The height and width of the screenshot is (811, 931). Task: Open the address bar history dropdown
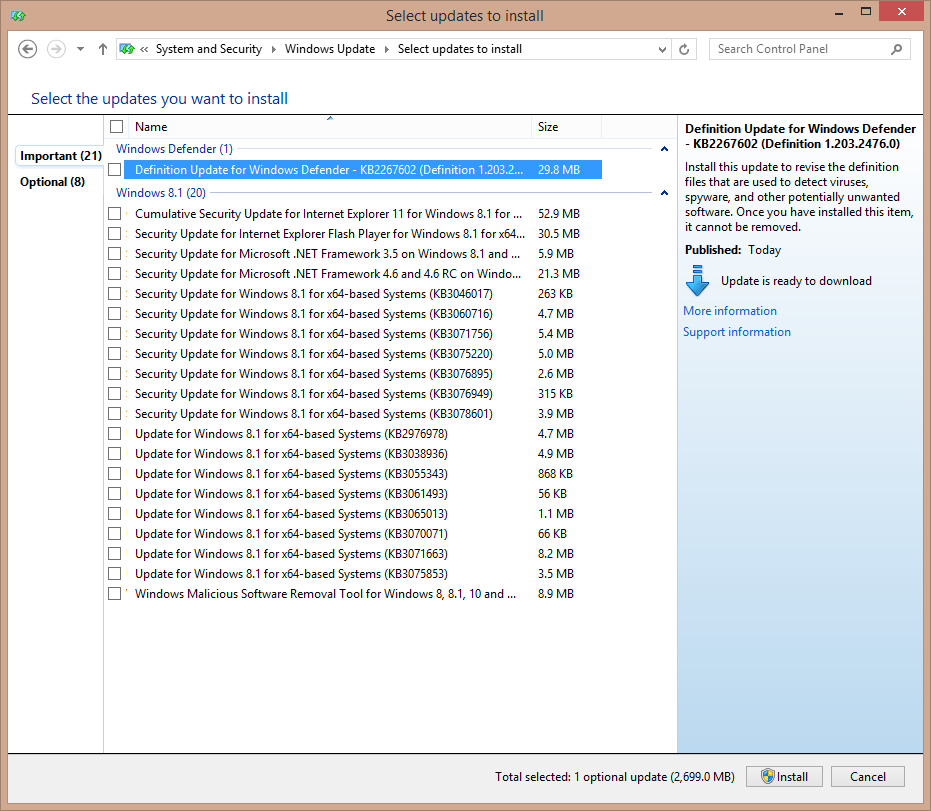[x=662, y=49]
